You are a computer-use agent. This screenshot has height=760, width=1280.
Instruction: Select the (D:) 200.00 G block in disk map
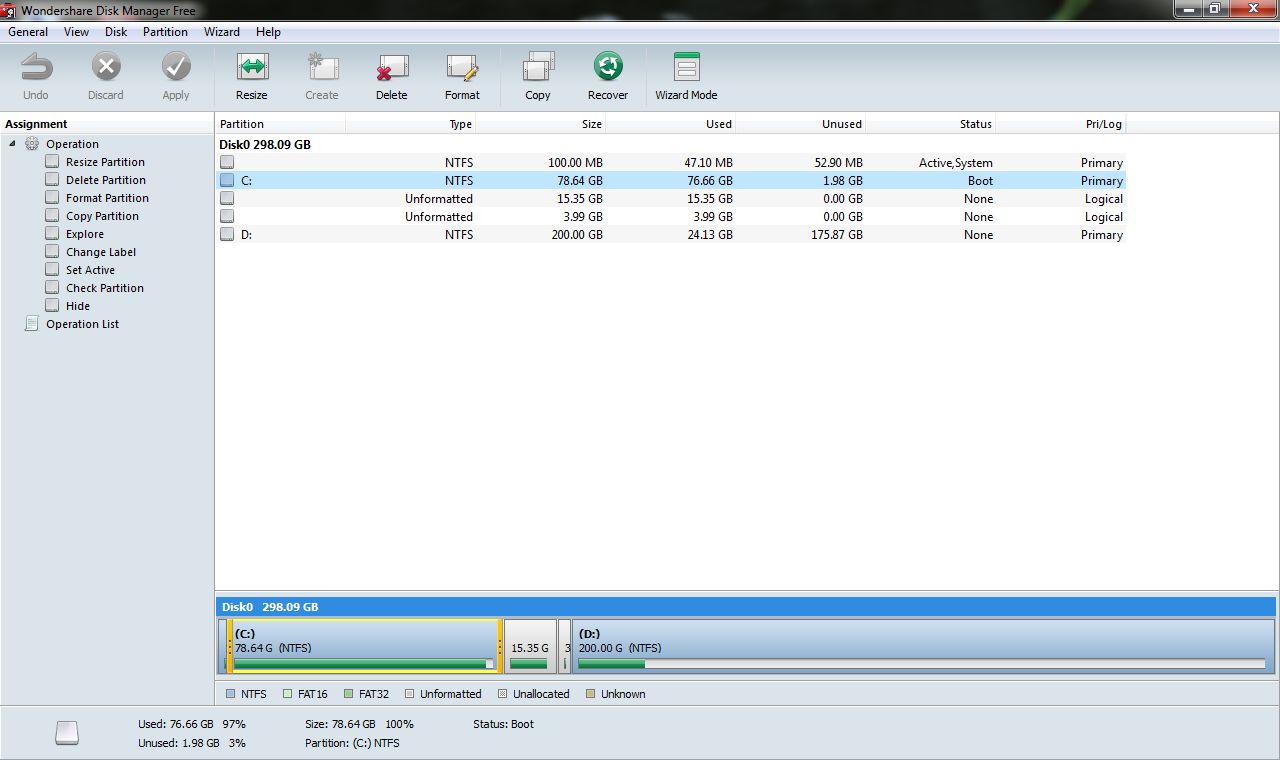pyautogui.click(x=923, y=646)
